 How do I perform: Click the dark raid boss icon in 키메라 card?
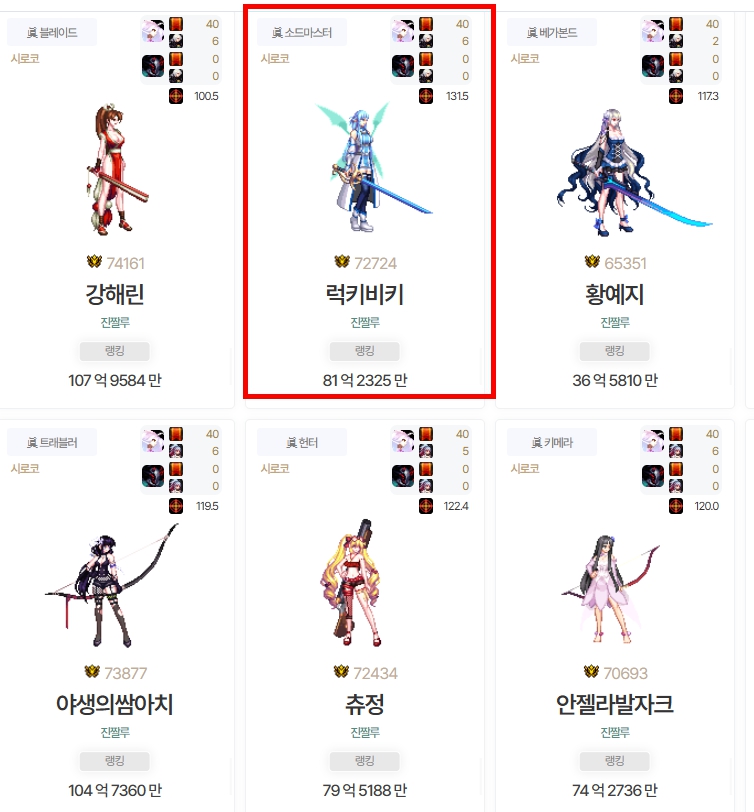(x=652, y=476)
